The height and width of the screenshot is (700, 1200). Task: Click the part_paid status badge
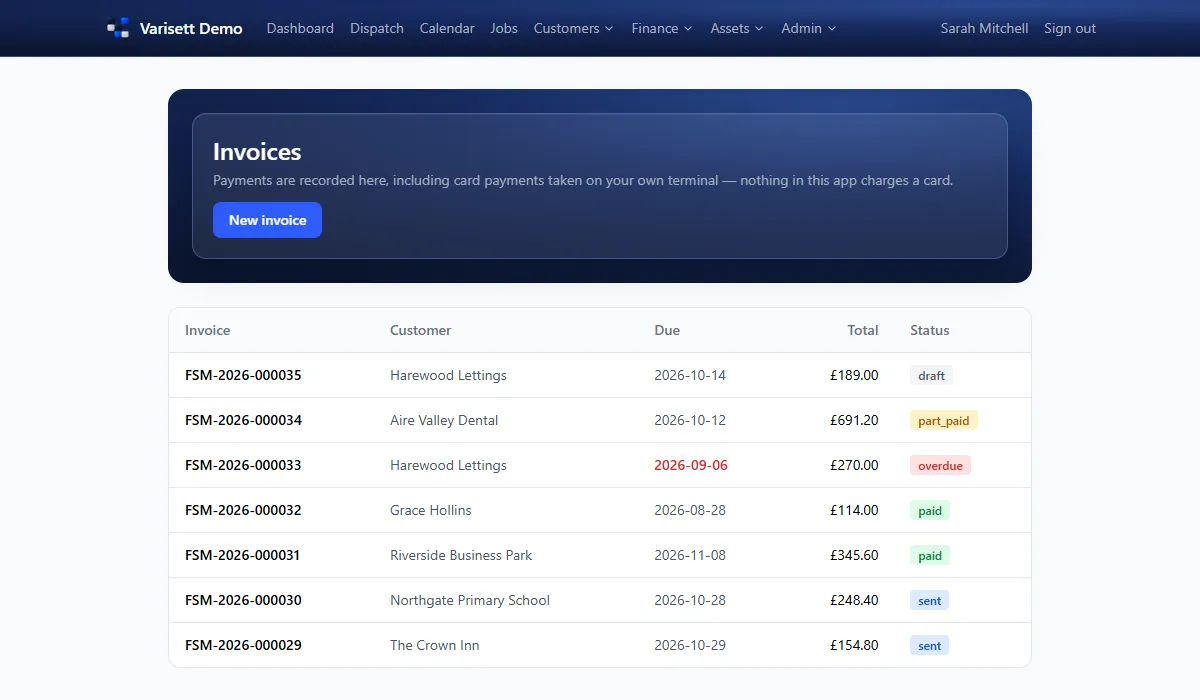coord(944,421)
